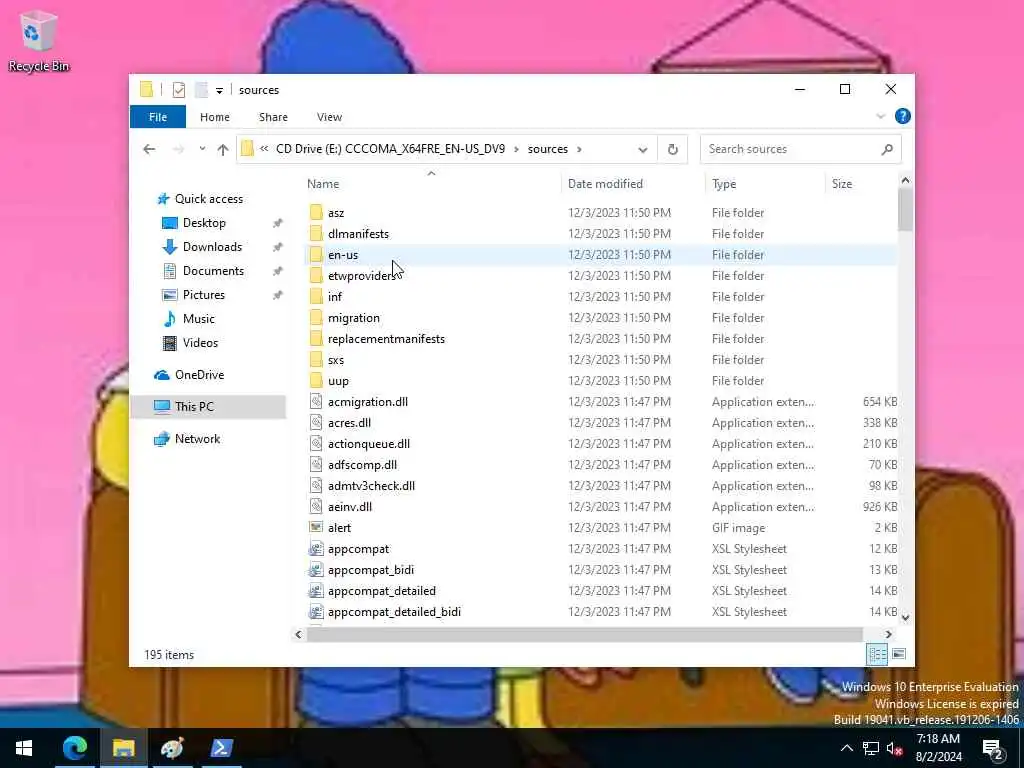
Task: Open Documents in the navigation pane
Action: coord(213,271)
